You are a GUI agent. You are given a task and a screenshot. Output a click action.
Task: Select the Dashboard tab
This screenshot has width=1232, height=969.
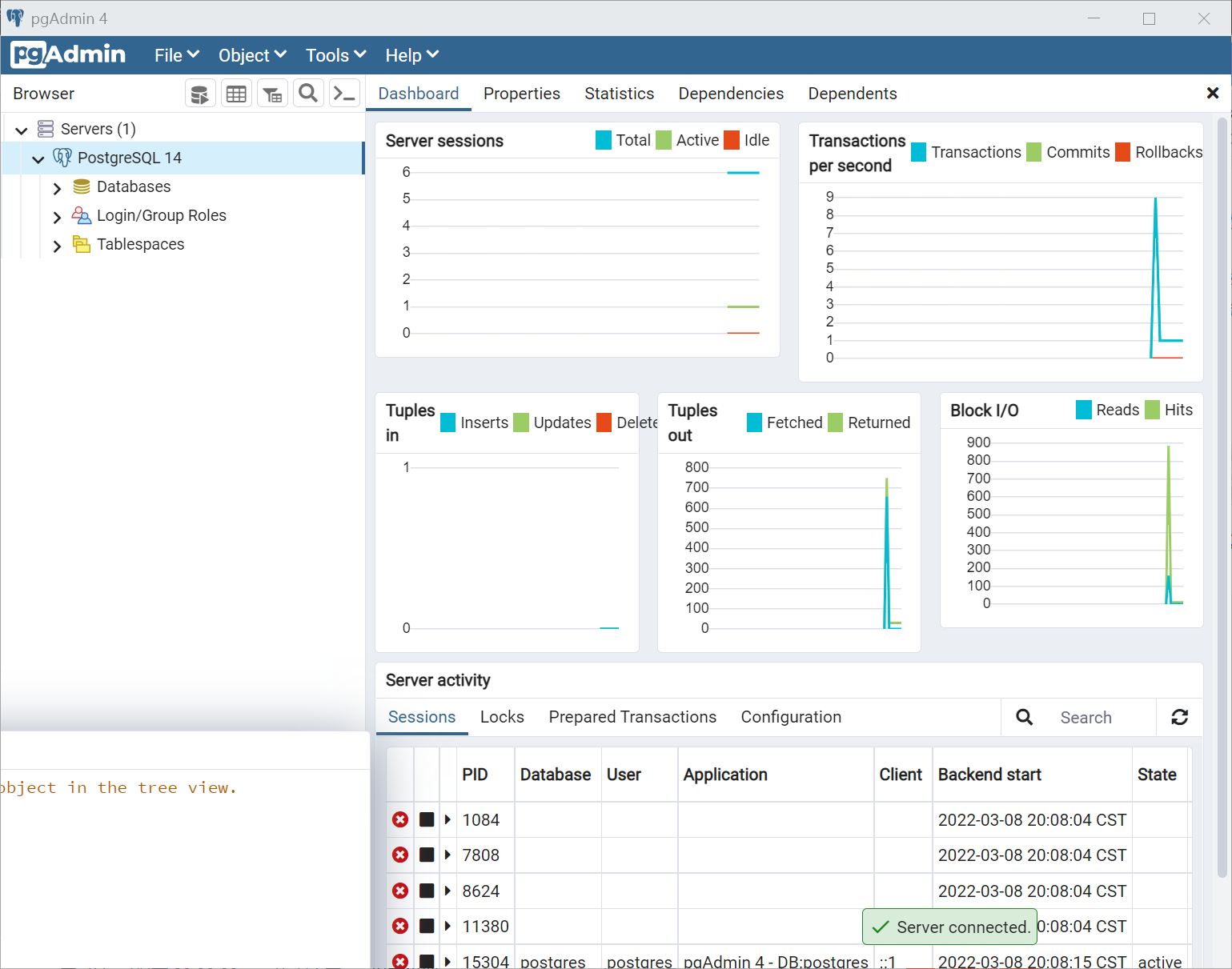click(419, 94)
